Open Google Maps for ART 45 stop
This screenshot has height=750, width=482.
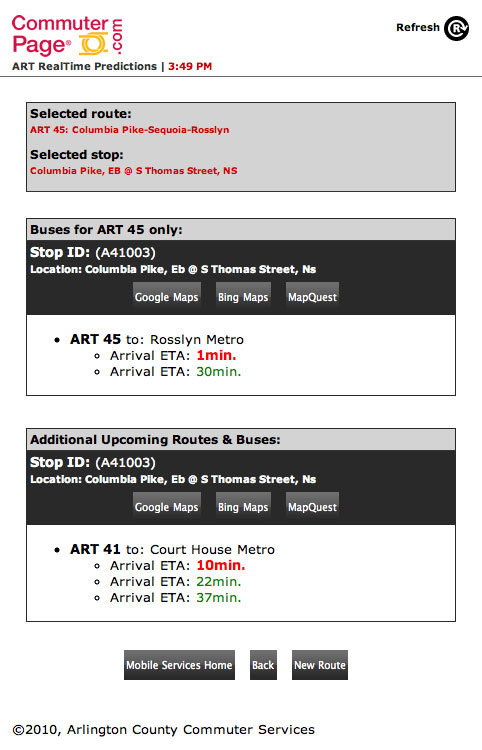click(166, 297)
